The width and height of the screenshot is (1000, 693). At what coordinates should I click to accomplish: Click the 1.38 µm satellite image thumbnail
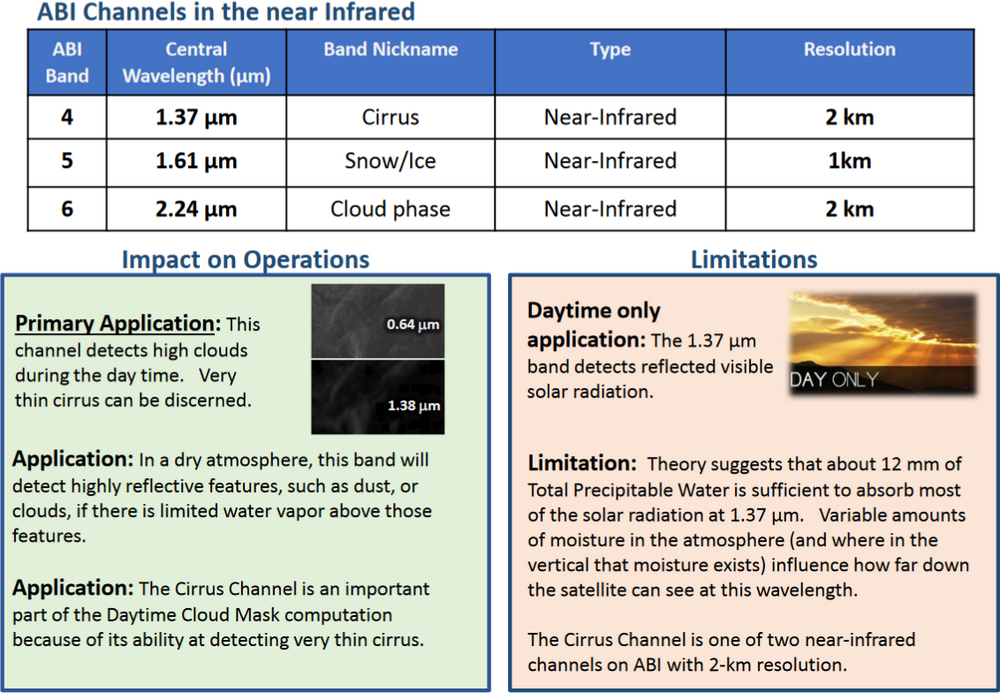(377, 396)
